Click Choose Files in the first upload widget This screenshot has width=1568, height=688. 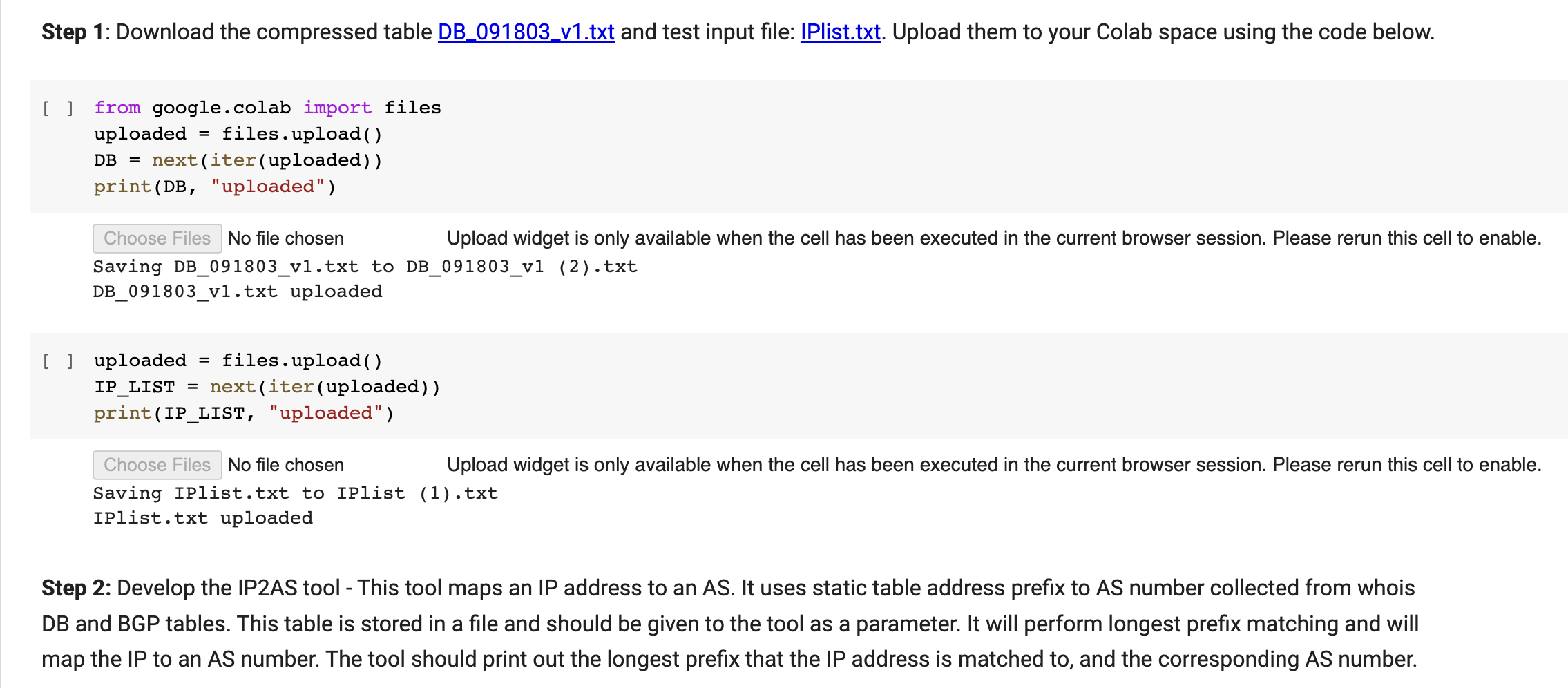click(157, 238)
